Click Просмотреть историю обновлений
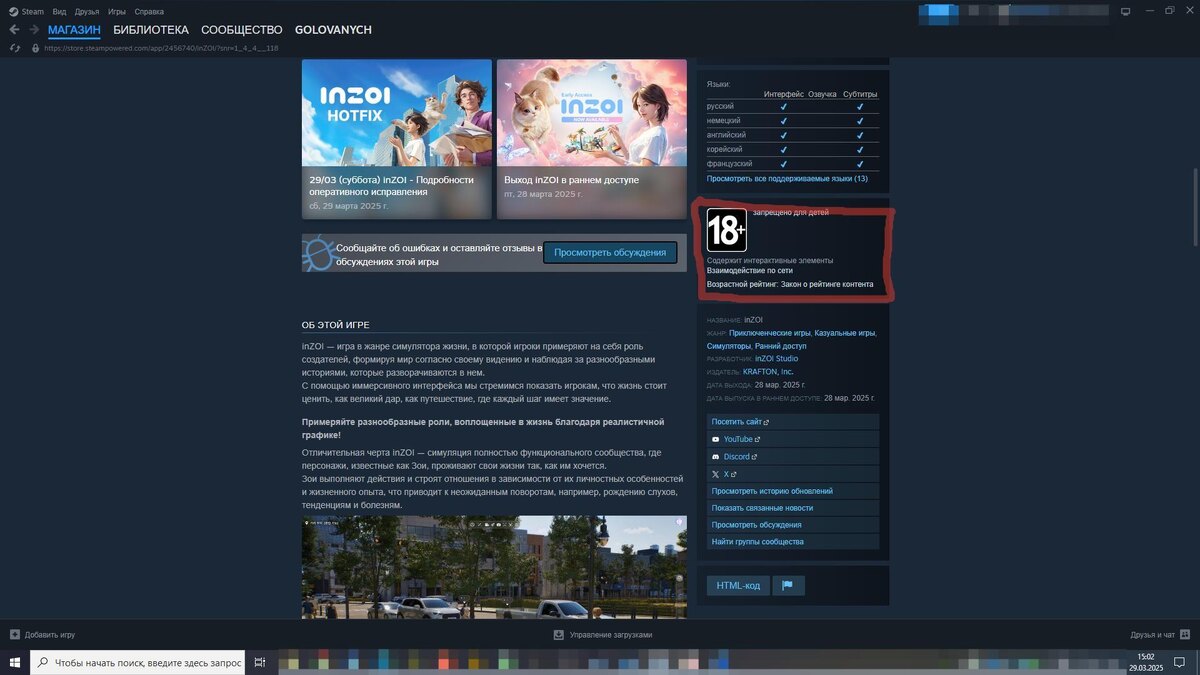The width and height of the screenshot is (1200, 675). (793, 491)
